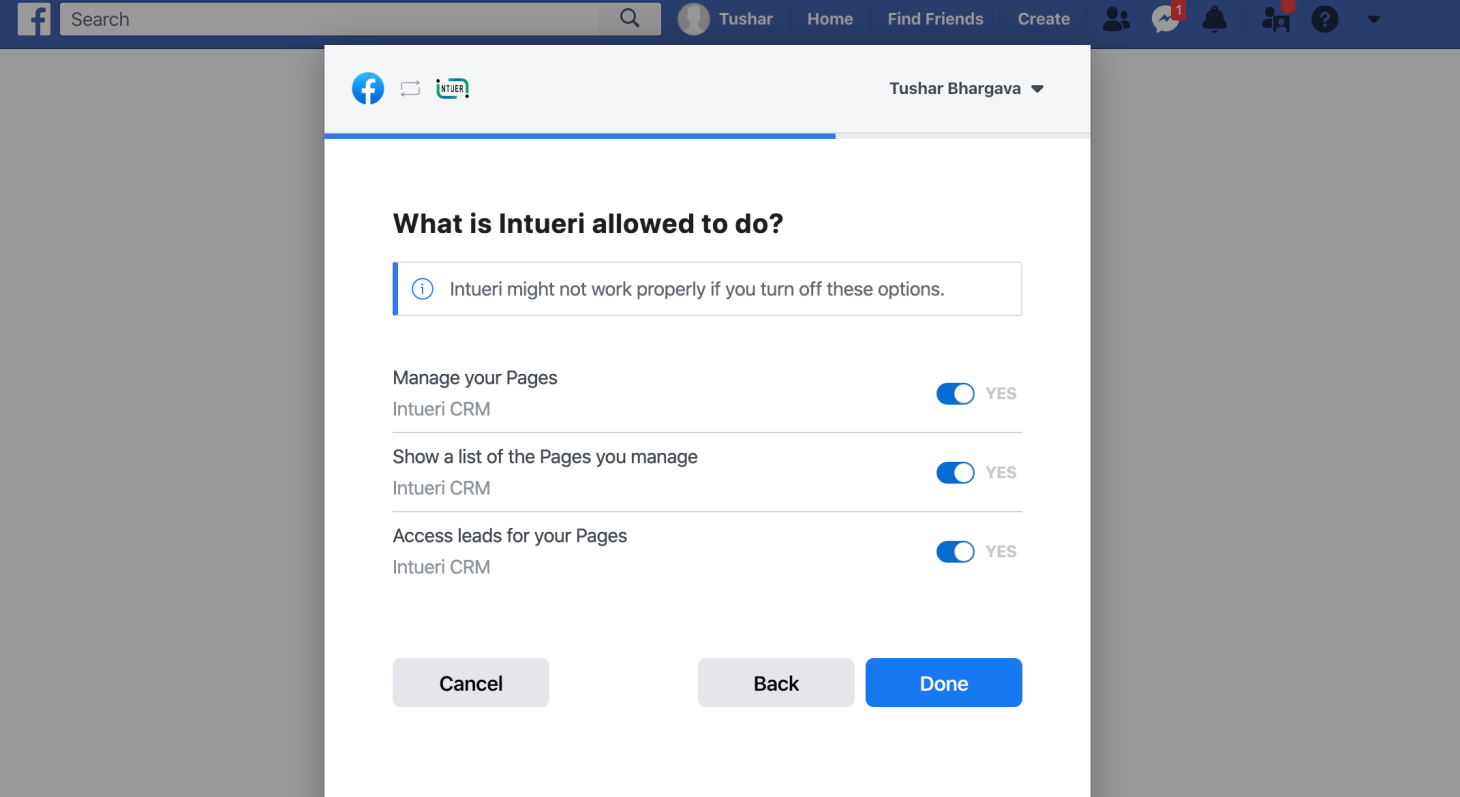The width and height of the screenshot is (1460, 797).
Task: Open Tushar's profile avatar
Action: point(693,19)
